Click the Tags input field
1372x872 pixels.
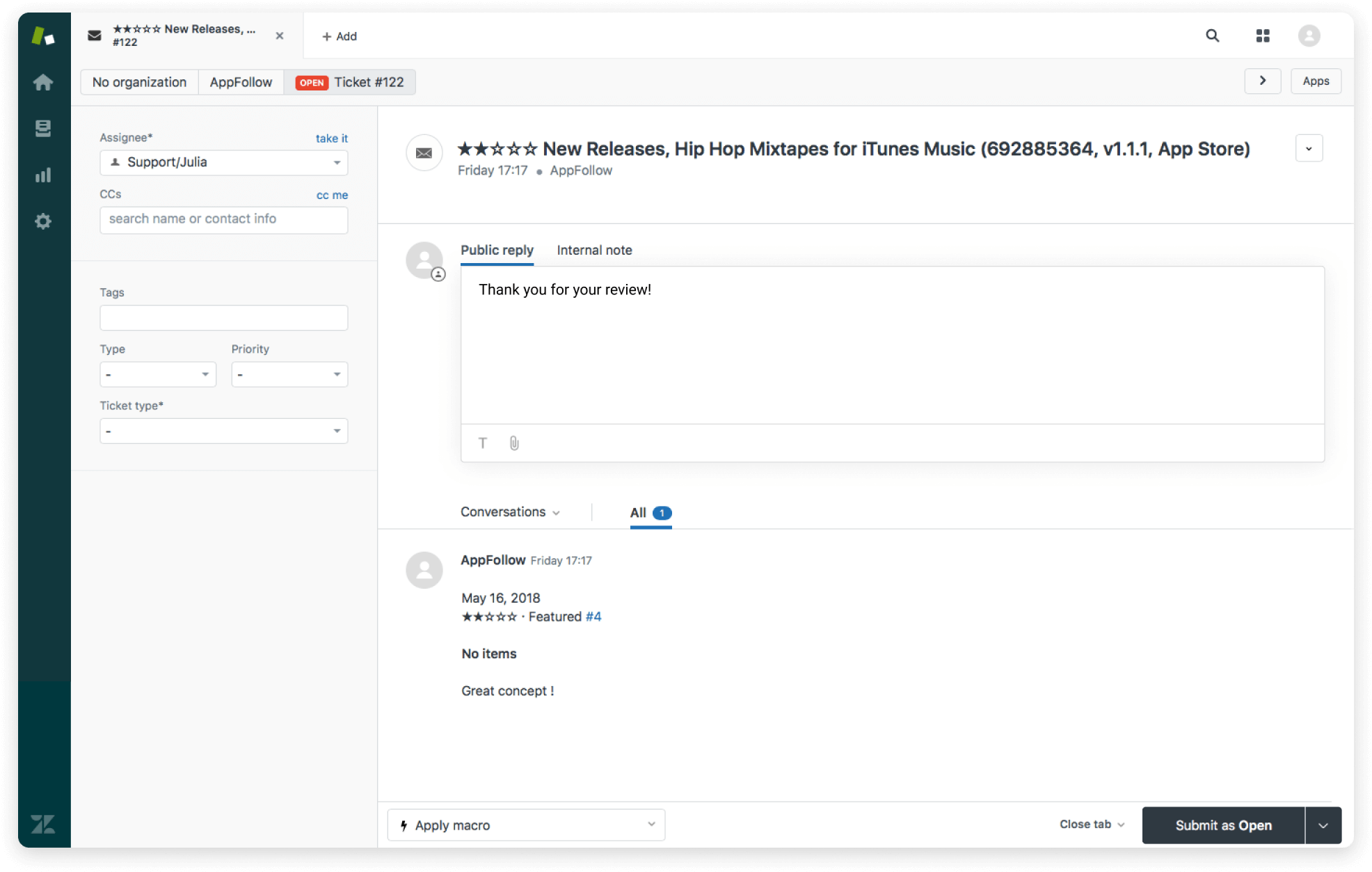[223, 318]
